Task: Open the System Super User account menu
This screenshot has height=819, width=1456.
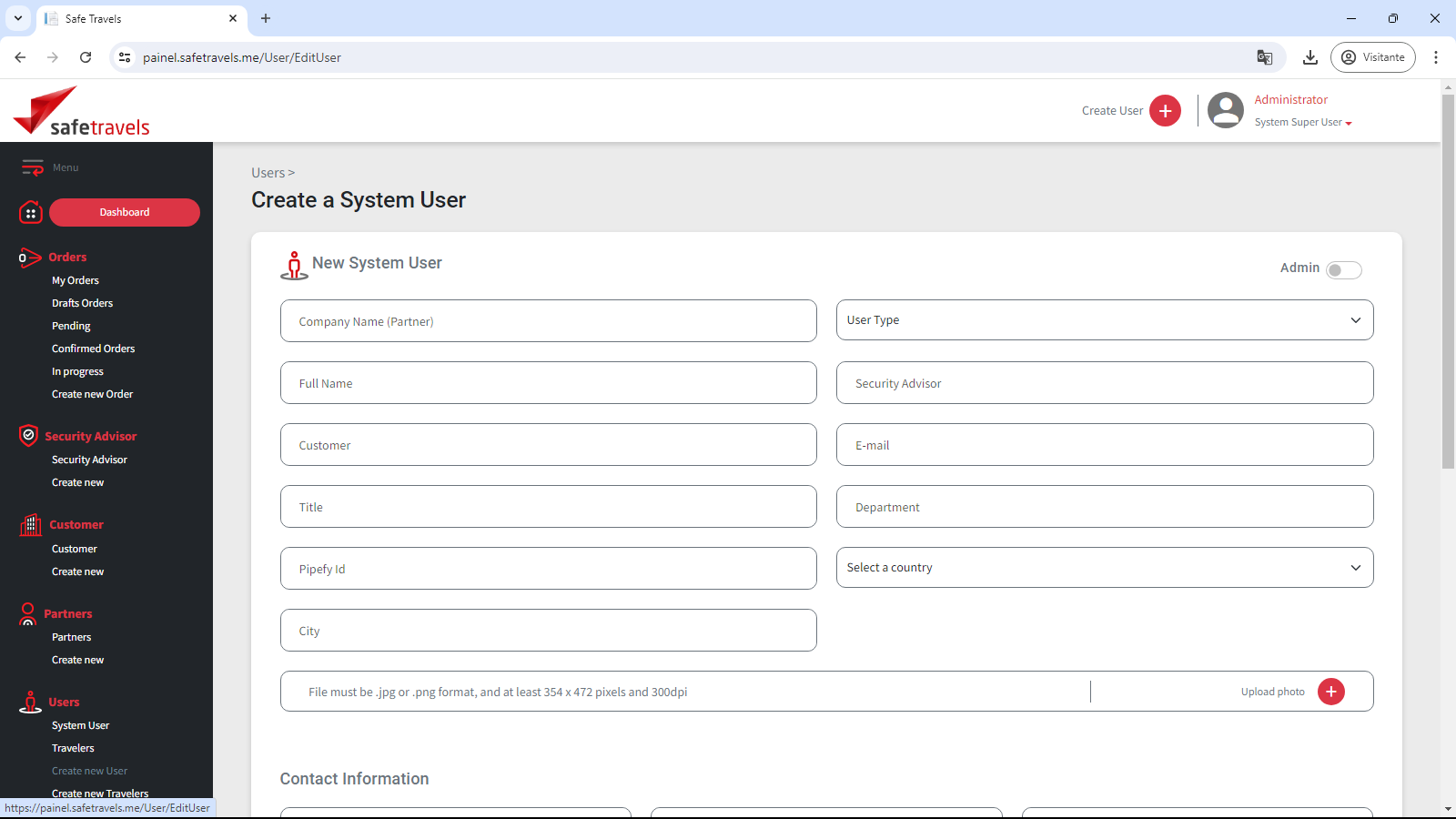Action: point(1303,123)
